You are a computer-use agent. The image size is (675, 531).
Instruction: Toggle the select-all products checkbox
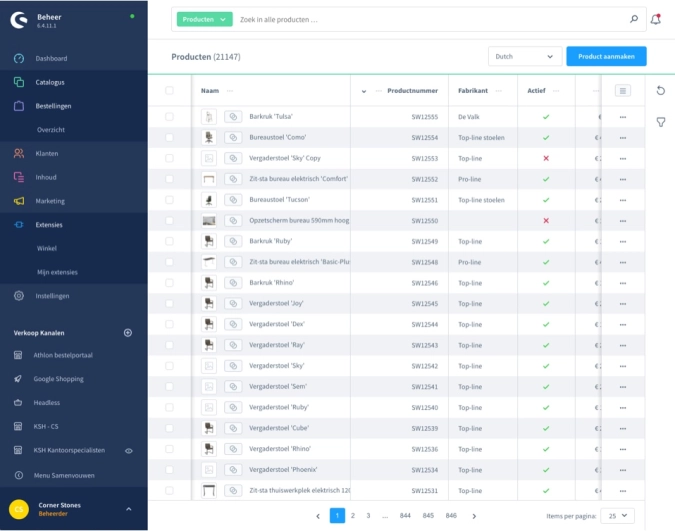(x=169, y=91)
